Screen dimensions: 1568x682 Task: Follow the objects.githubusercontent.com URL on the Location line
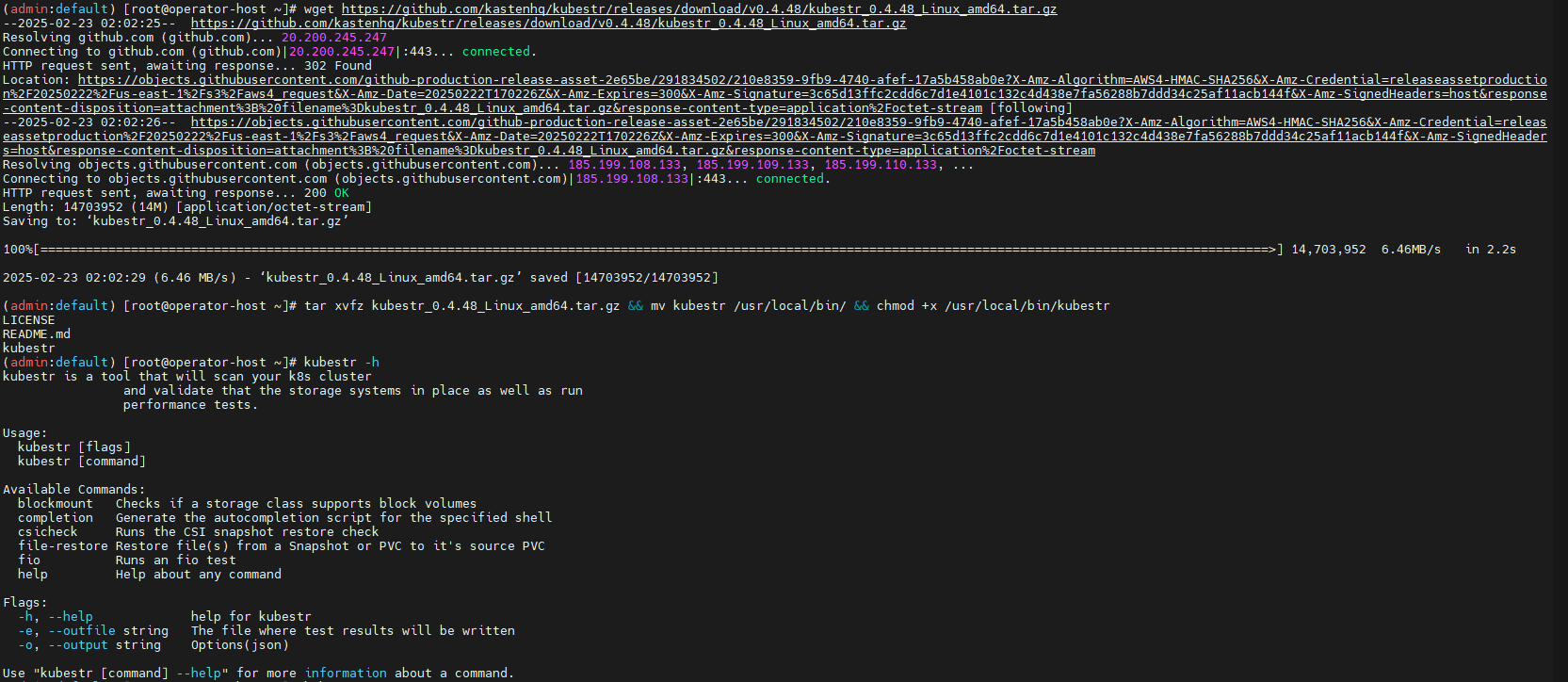[775, 94]
